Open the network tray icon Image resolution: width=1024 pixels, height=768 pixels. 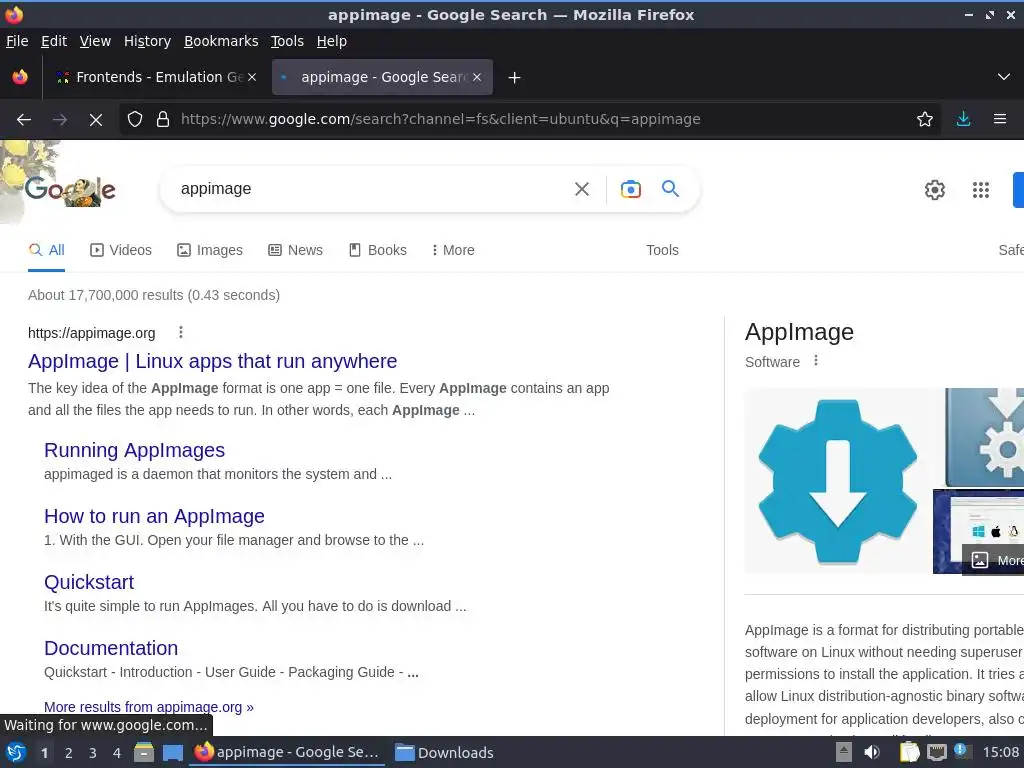(936, 752)
